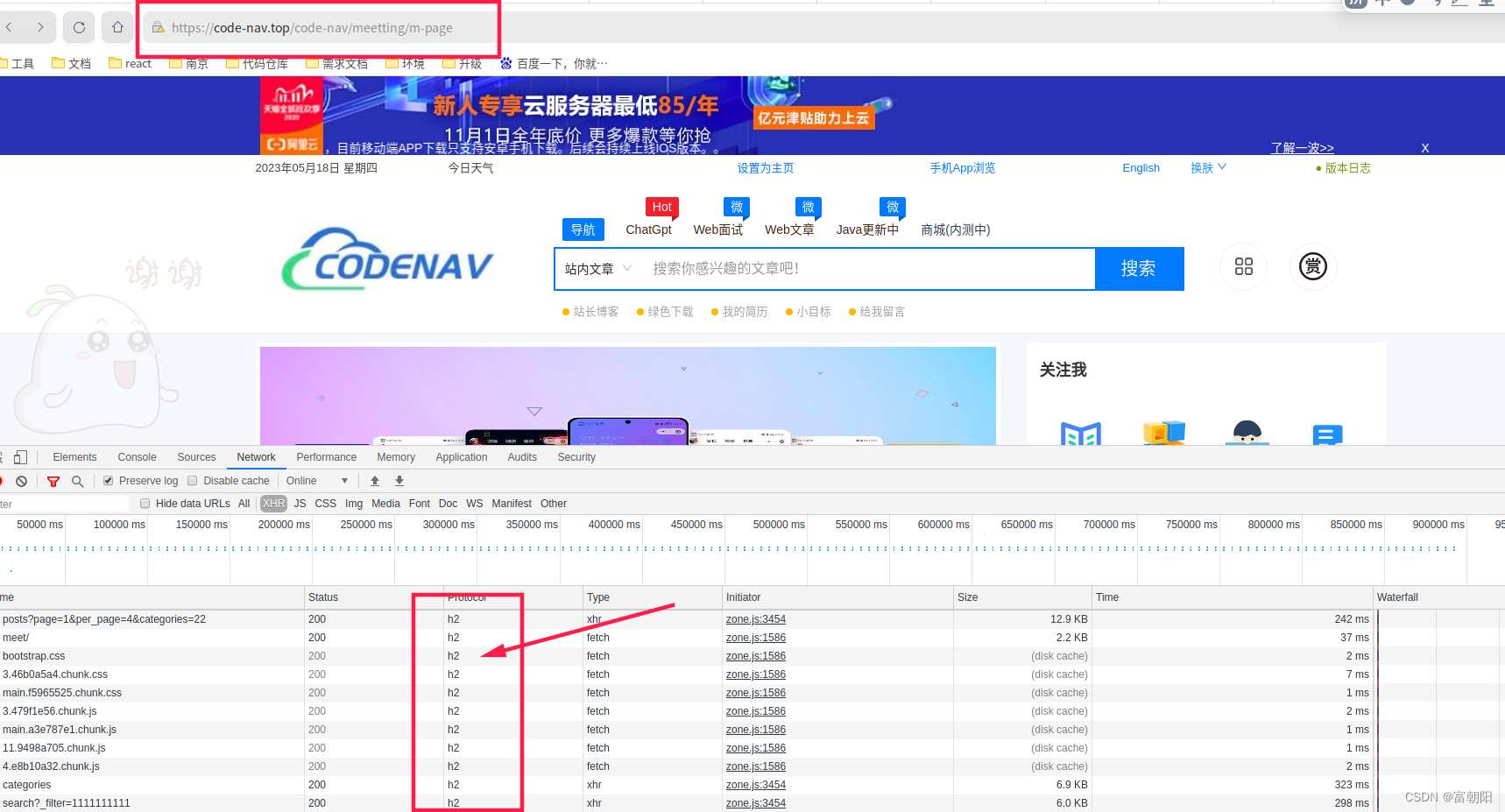
Task: Go to the browser home icon
Action: point(117,27)
